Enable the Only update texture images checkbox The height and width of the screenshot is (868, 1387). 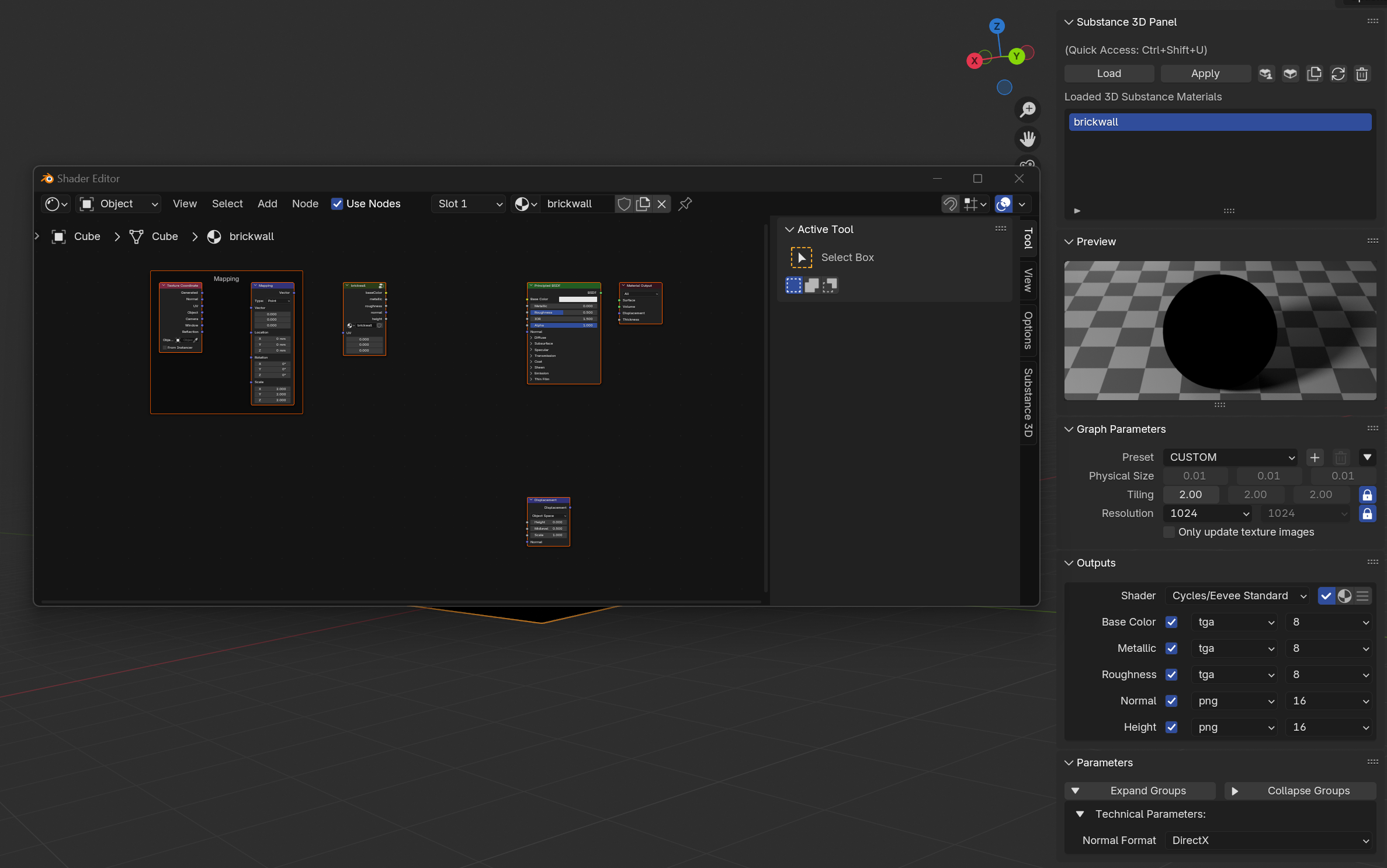1169,532
